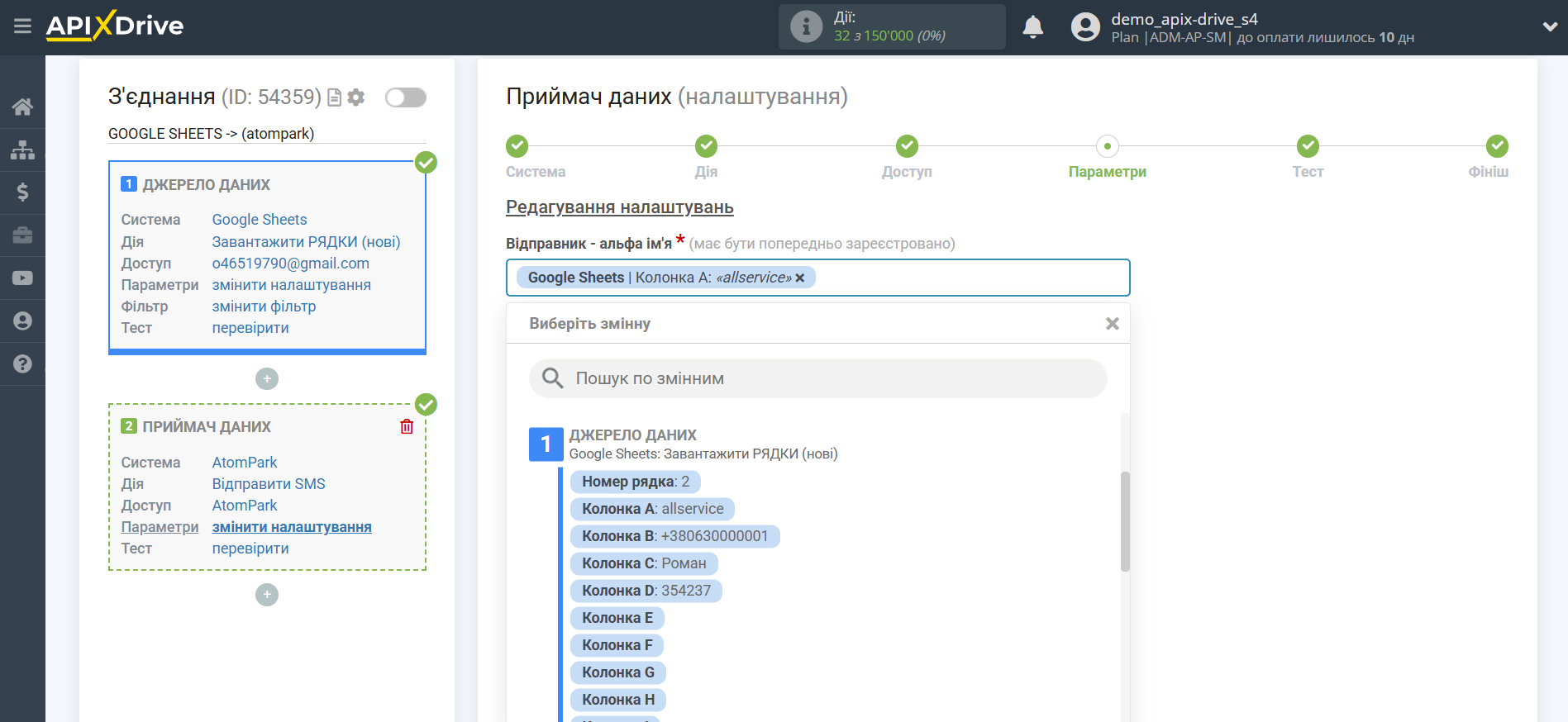Open Відправити SMS action link
Screen dimensions: 1568x722
click(x=269, y=484)
